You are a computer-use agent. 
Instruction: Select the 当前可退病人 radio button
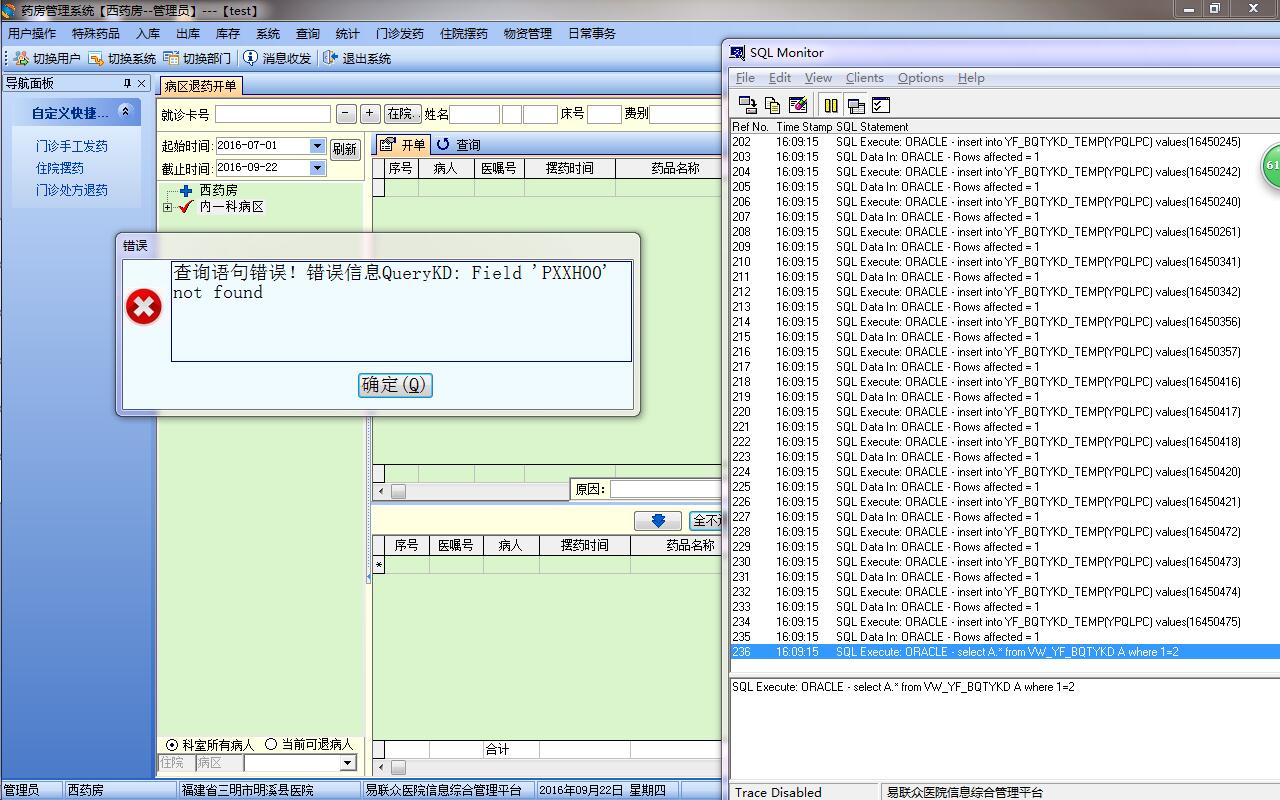tap(271, 745)
